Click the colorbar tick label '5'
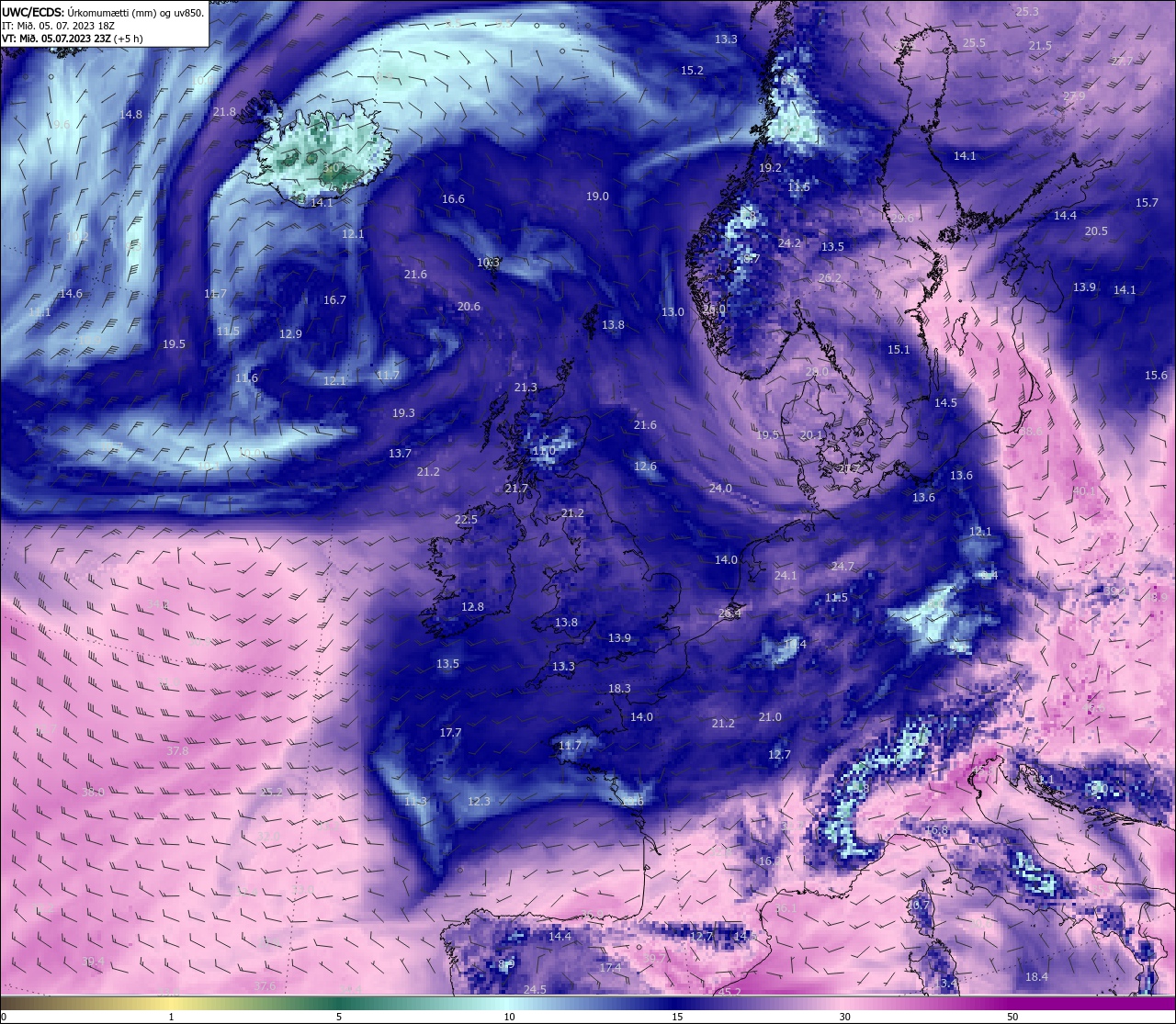Viewport: 1176px width, 1024px height. coord(339,1017)
